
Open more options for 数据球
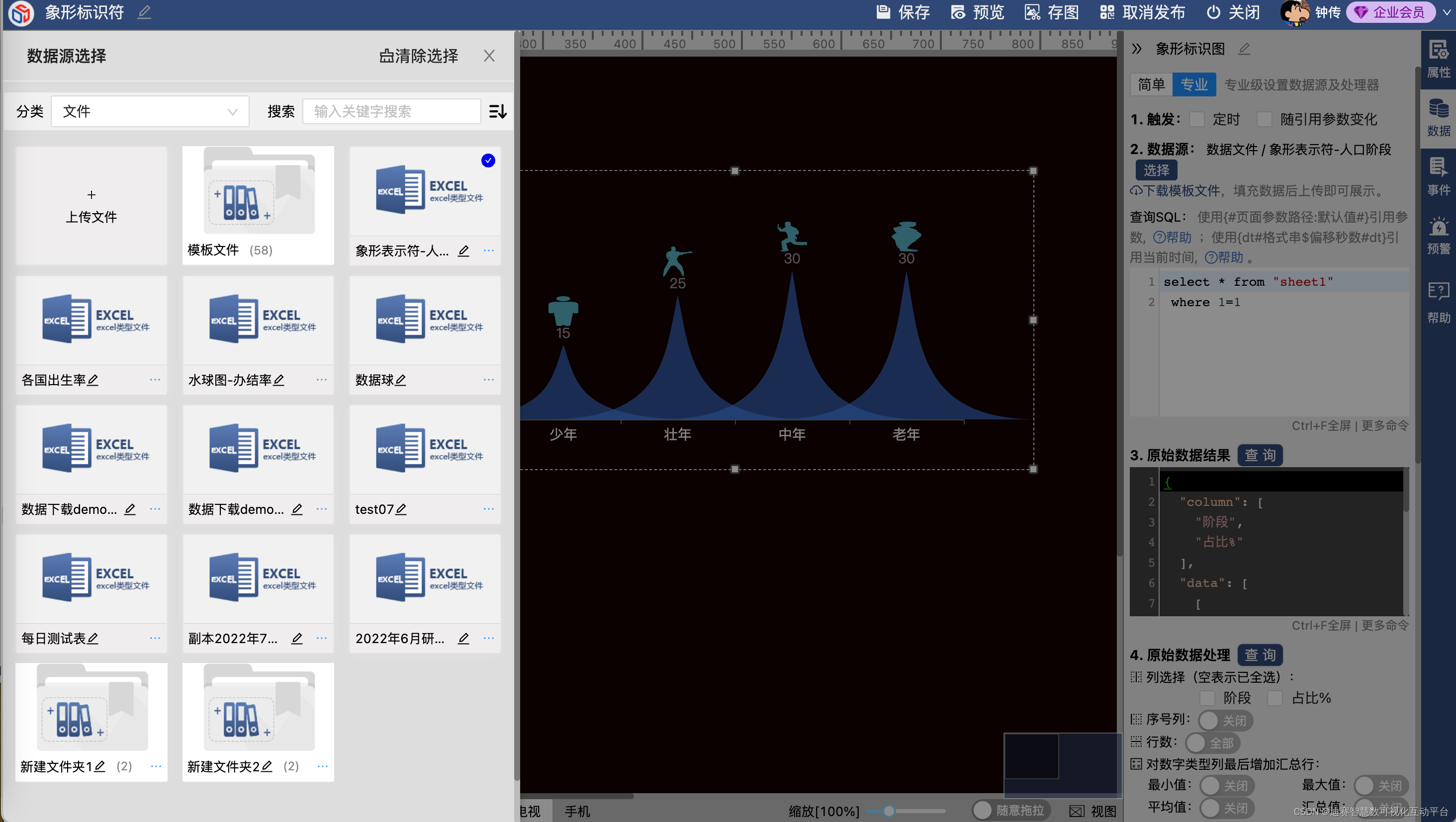click(489, 380)
